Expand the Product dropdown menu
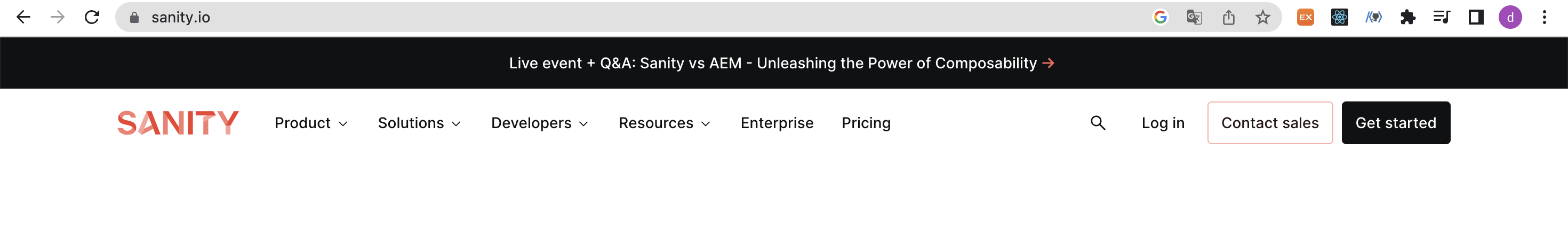Image resolution: width=1568 pixels, height=236 pixels. point(310,123)
